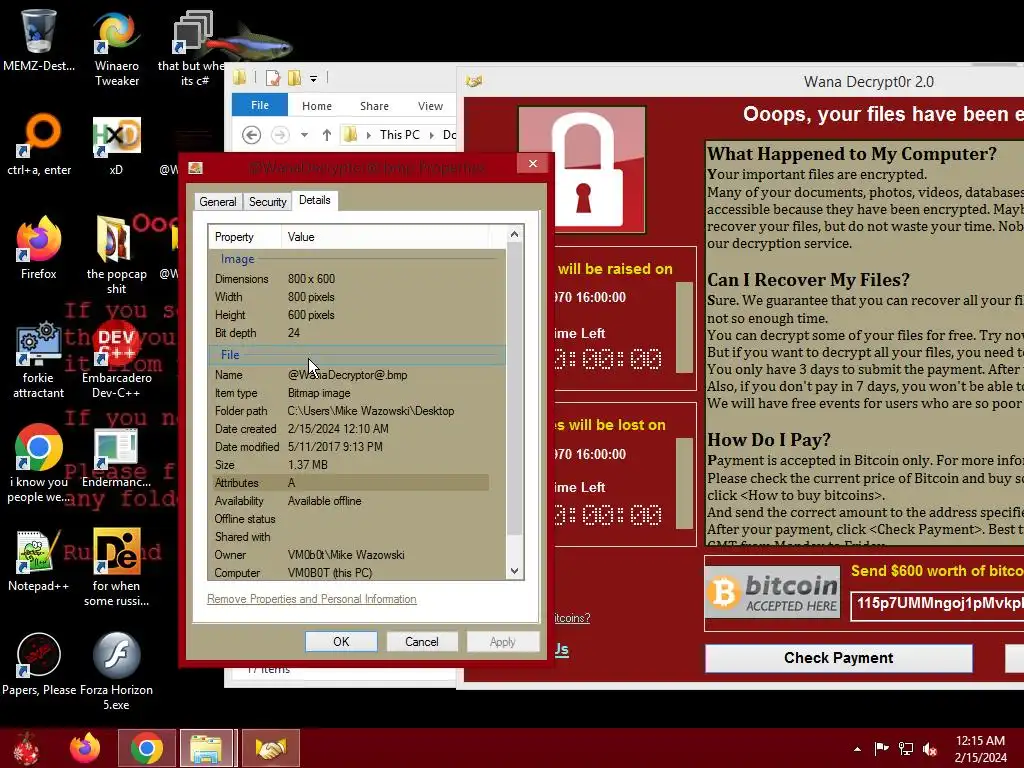
Task: Click the Owner VM0b0t\Mike Wazowski value
Action: pos(346,554)
